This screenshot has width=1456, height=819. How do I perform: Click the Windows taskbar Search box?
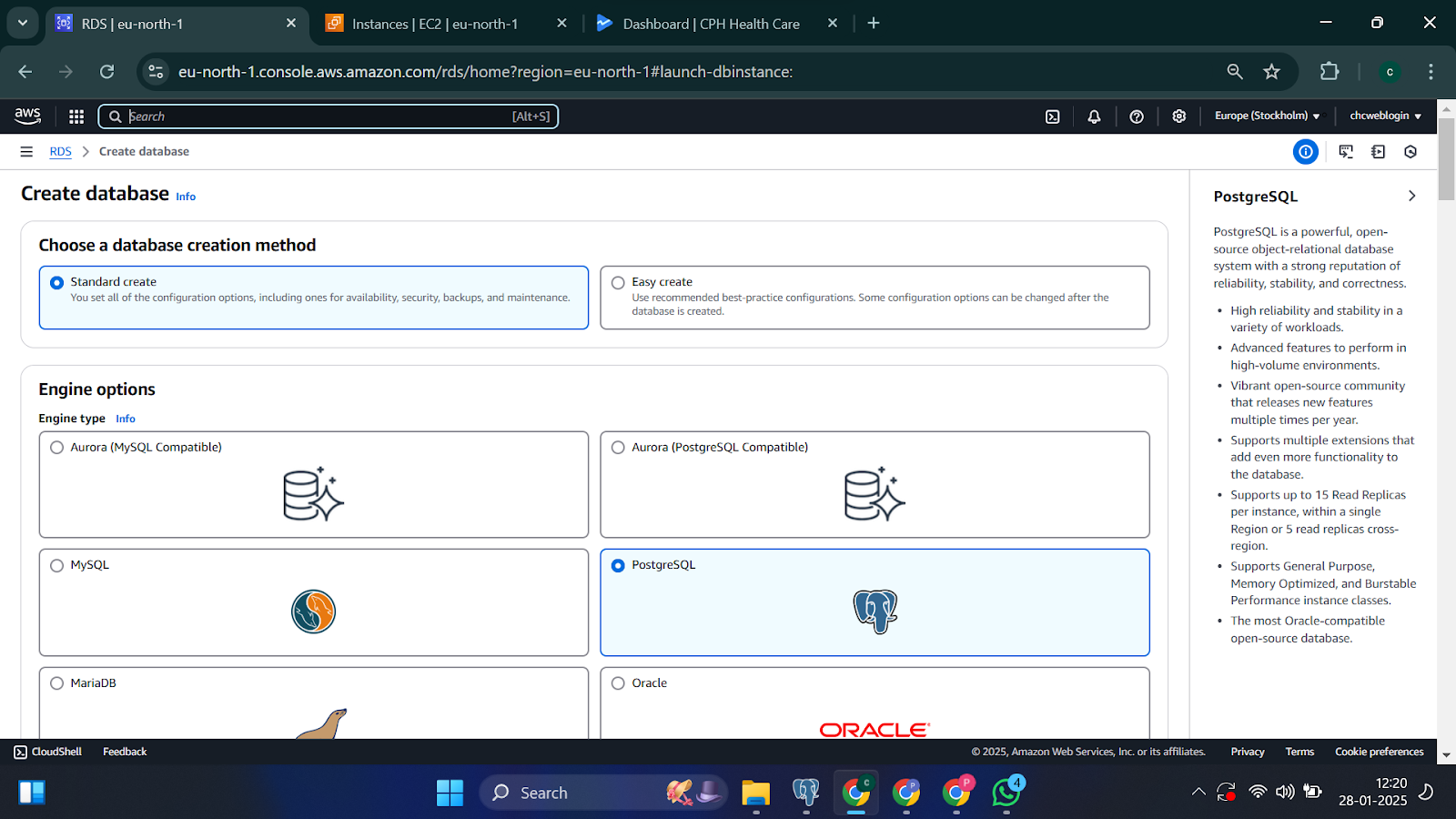[603, 793]
